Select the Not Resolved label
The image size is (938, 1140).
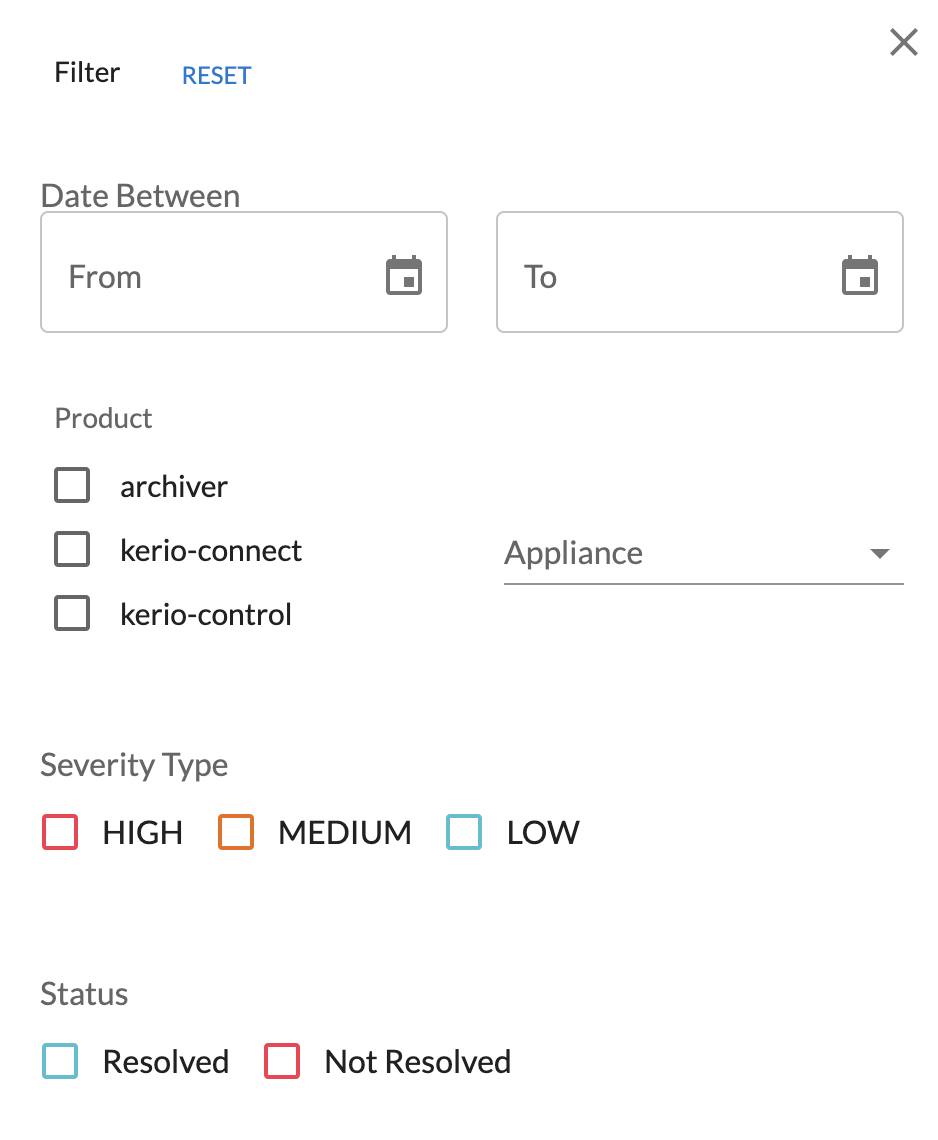coord(417,1061)
